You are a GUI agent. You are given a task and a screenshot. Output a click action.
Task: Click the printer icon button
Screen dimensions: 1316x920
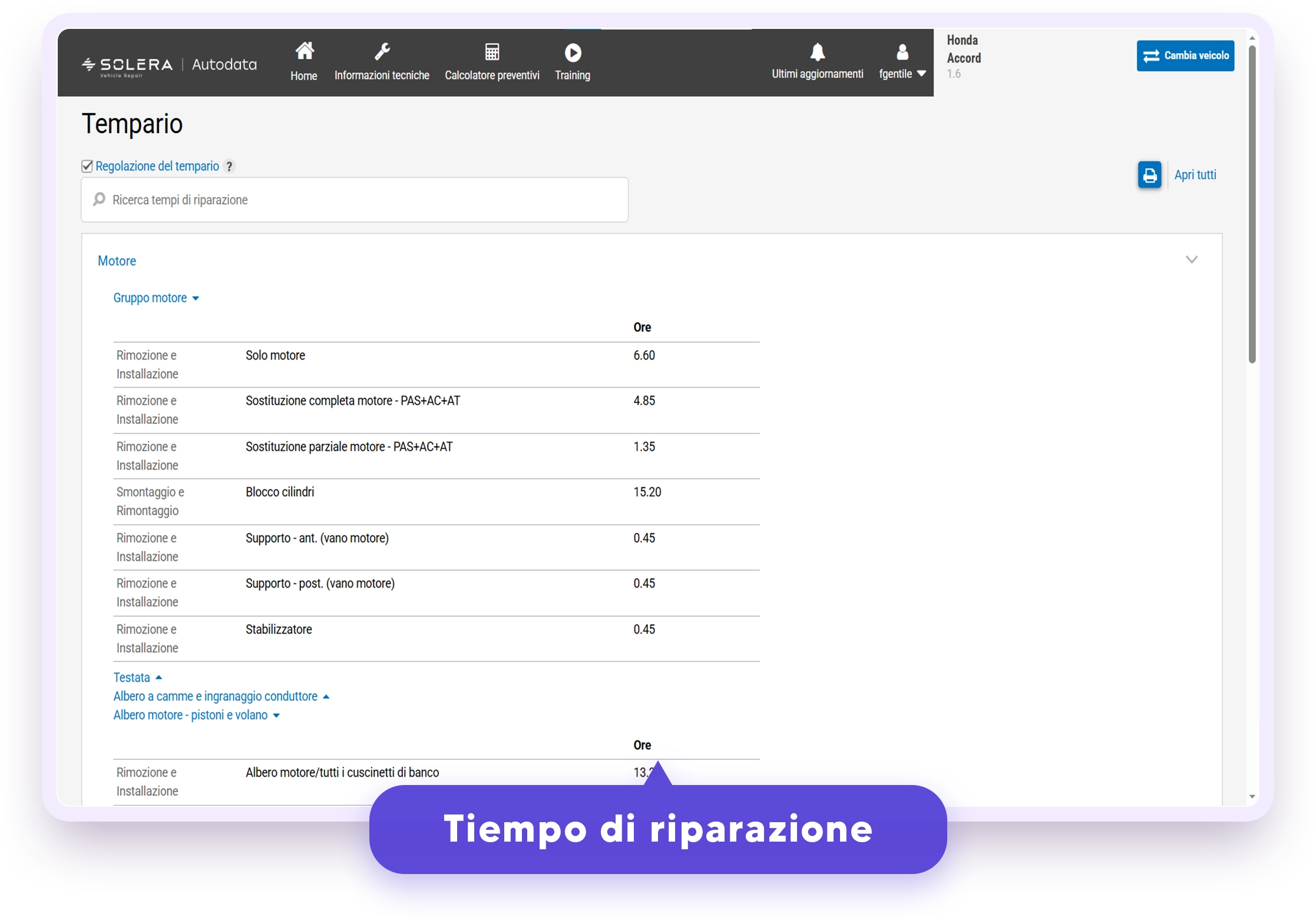click(1149, 175)
